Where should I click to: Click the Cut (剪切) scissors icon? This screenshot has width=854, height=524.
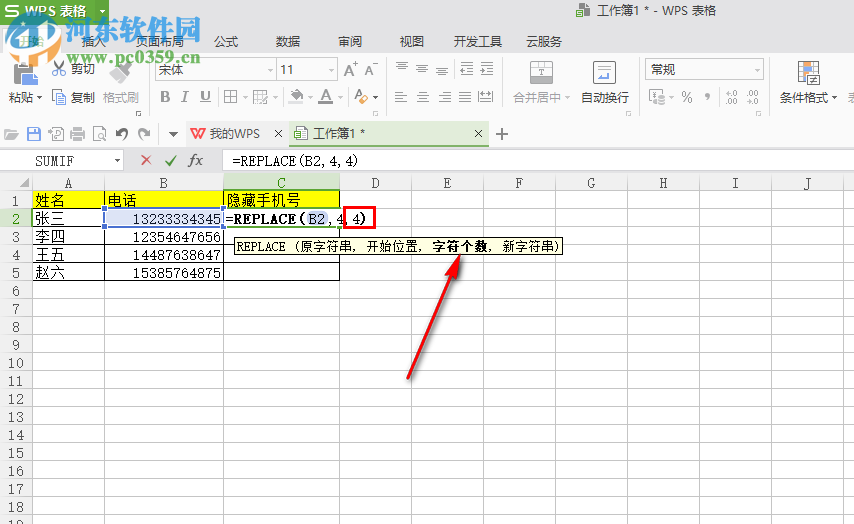point(59,69)
